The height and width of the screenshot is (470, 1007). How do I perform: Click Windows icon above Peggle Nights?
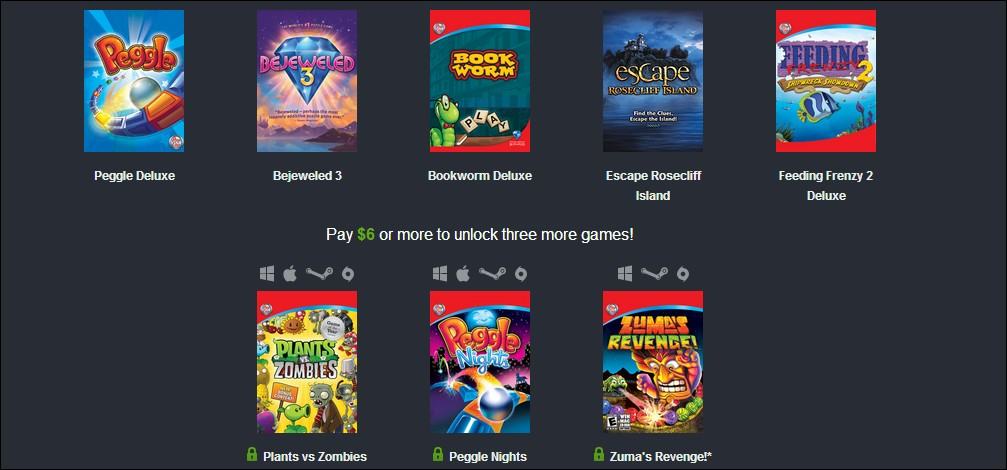coord(440,274)
